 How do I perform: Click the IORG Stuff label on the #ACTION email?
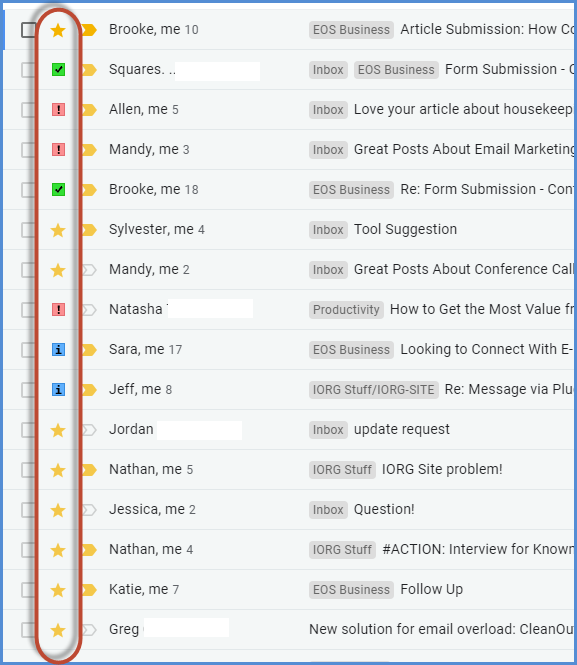click(342, 550)
